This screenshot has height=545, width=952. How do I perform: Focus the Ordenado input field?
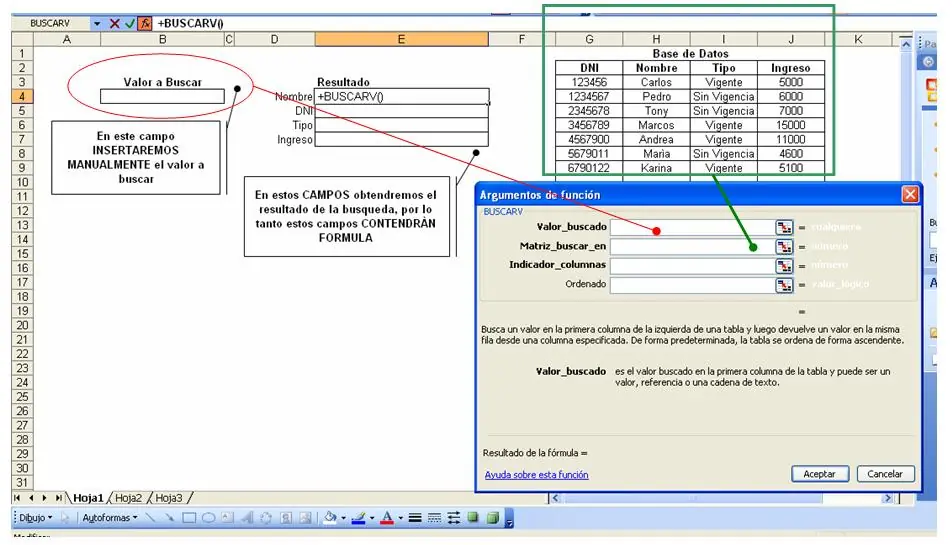click(x=693, y=285)
